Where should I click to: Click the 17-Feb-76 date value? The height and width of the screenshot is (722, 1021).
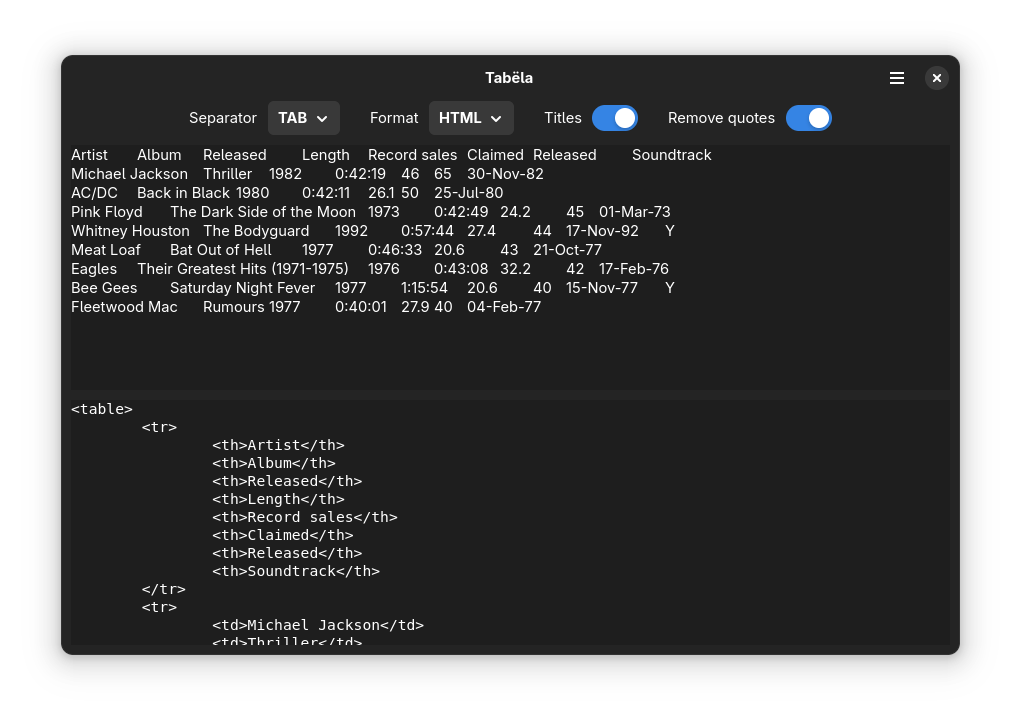634,269
